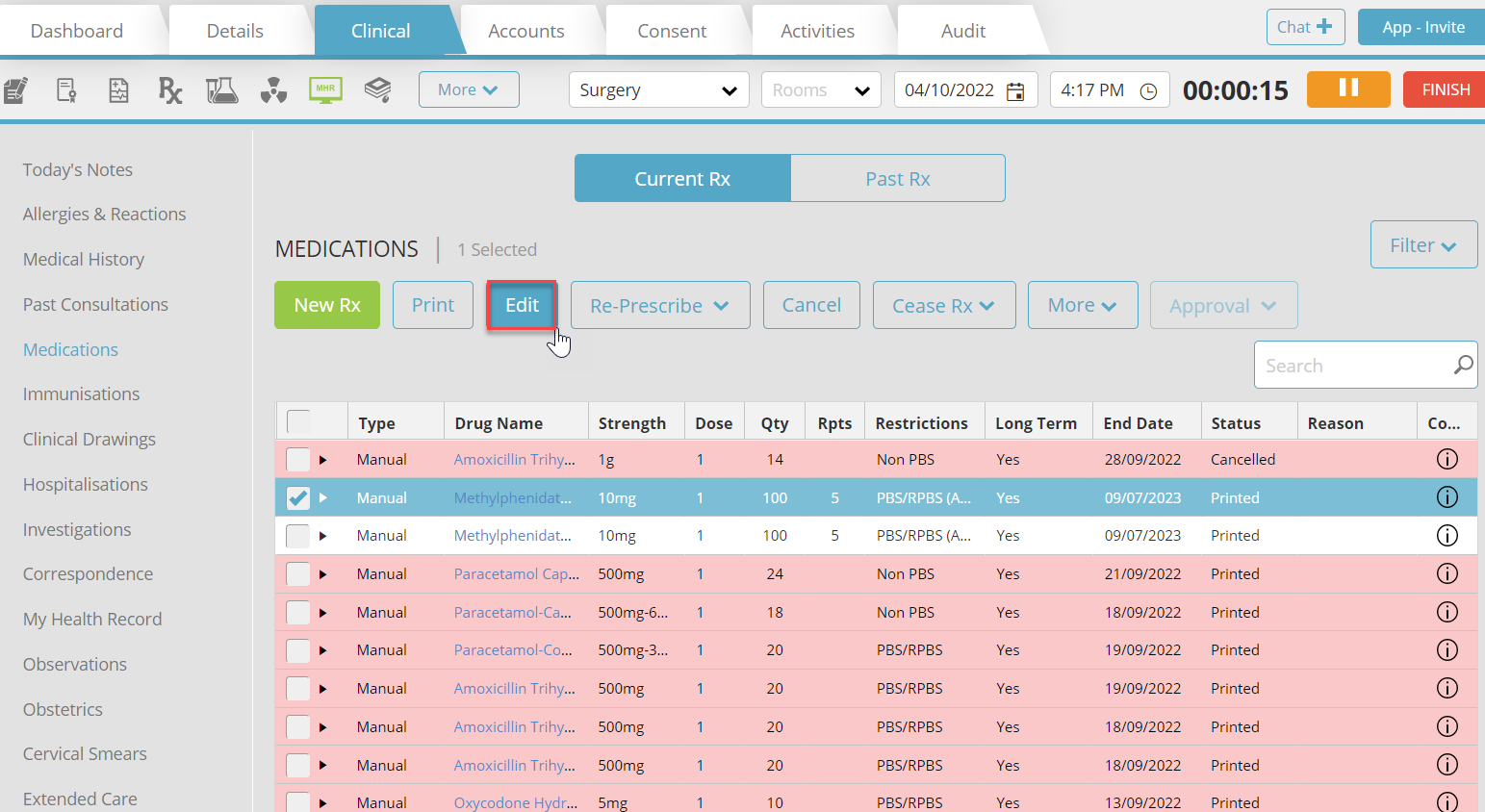Open the Approval dropdown
This screenshot has height=812, width=1485.
(x=1223, y=305)
